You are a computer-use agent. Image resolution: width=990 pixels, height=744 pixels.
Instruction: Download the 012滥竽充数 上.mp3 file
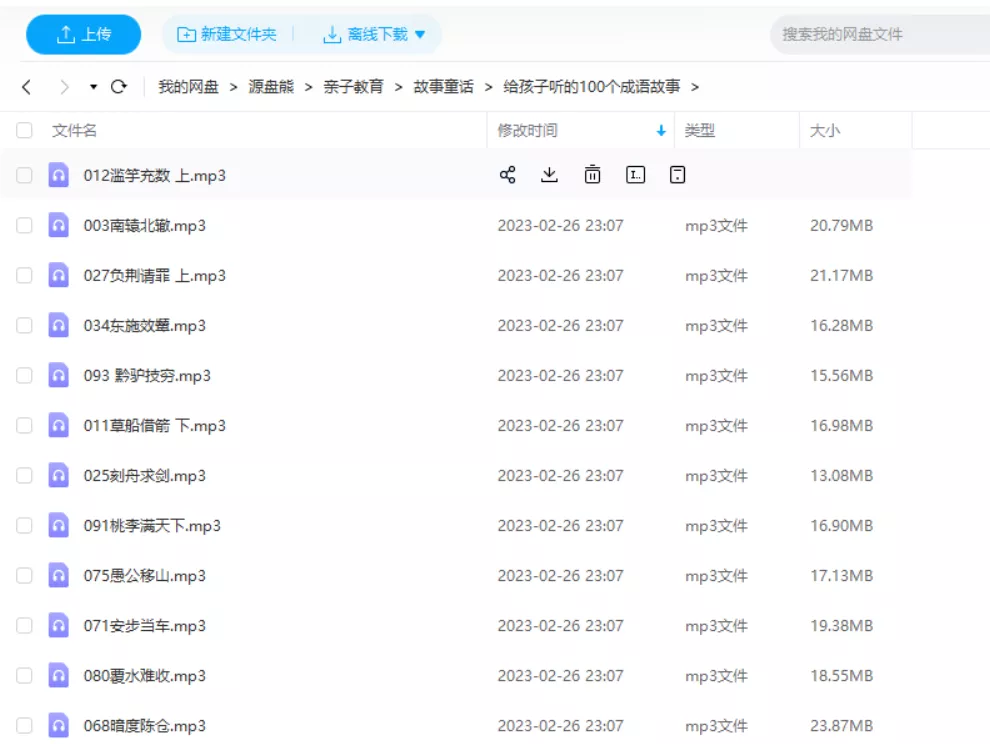click(x=549, y=175)
